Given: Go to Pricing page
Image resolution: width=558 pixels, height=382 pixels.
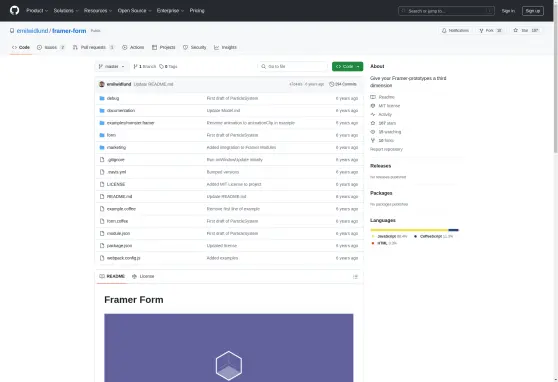Looking at the screenshot, I should pyautogui.click(x=197, y=11).
